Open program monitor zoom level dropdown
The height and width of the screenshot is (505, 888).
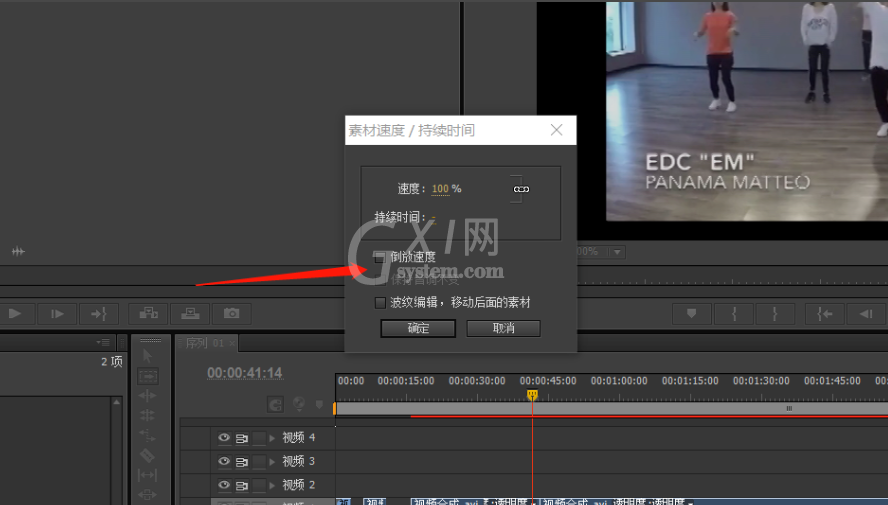(x=617, y=251)
